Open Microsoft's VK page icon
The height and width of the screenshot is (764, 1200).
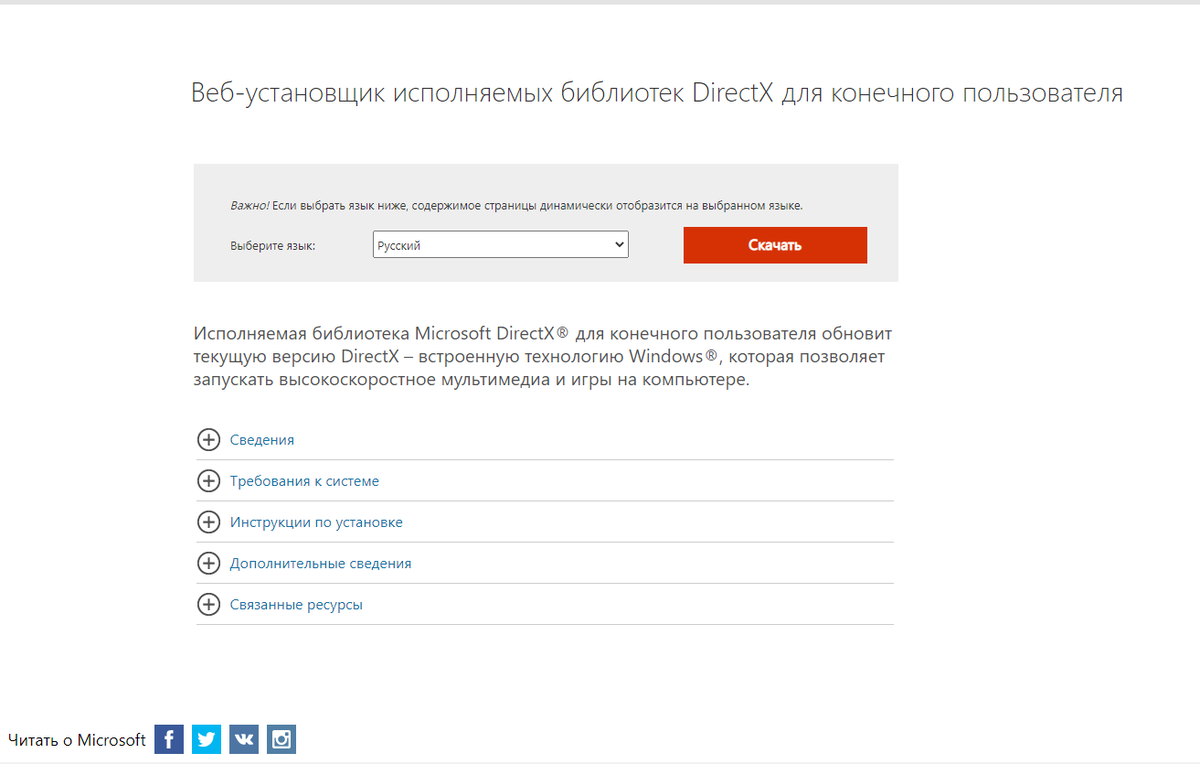pyautogui.click(x=244, y=739)
